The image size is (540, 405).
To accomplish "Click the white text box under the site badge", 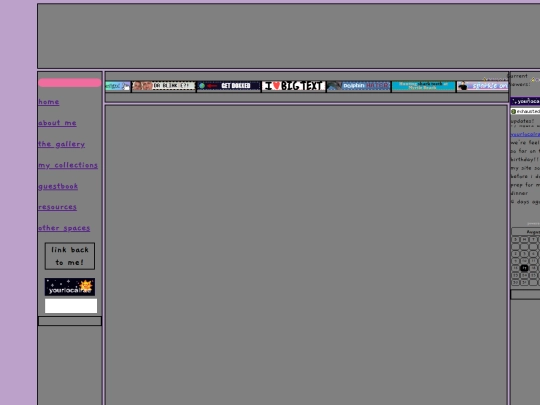I will pos(71,306).
